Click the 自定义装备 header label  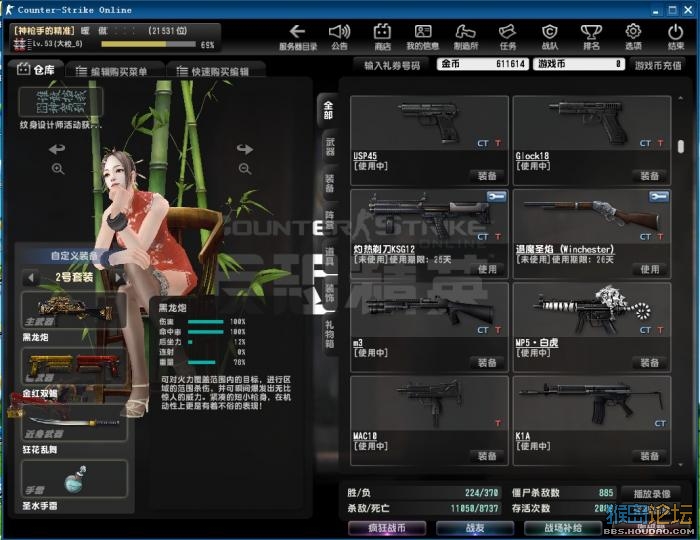tap(74, 256)
